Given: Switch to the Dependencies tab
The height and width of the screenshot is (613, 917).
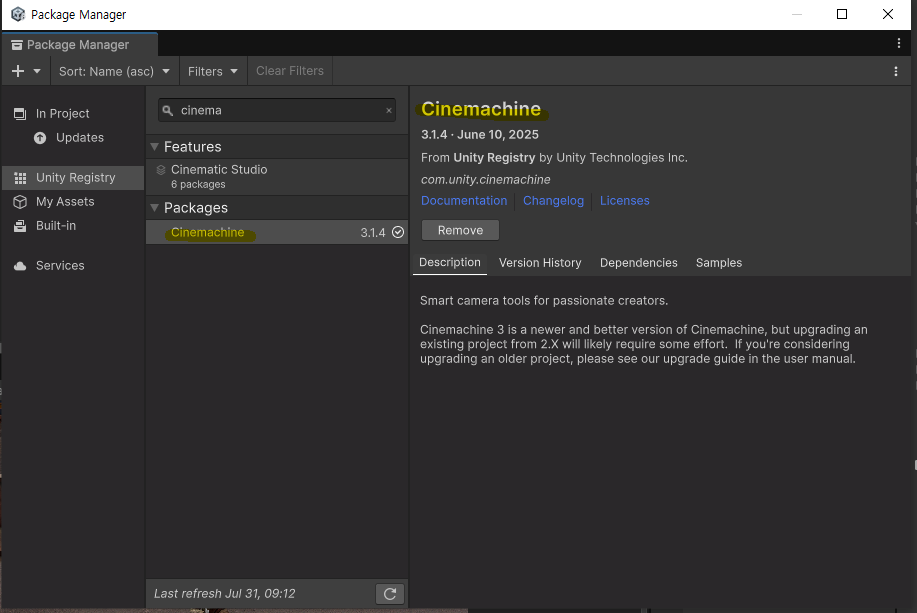Looking at the screenshot, I should click(639, 263).
